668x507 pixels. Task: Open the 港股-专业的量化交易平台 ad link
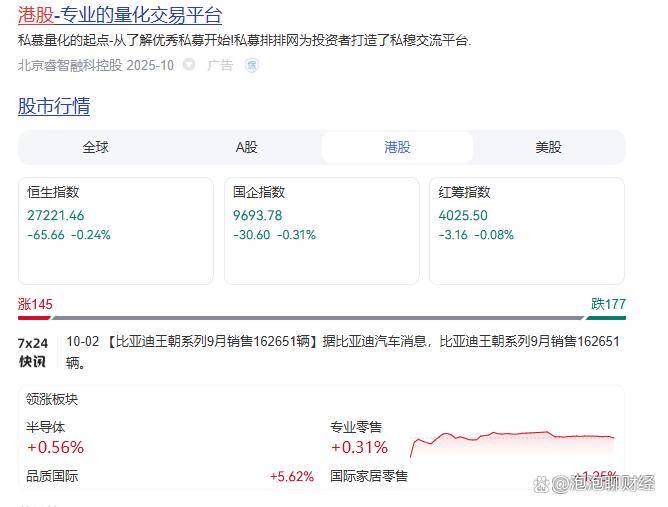click(120, 15)
